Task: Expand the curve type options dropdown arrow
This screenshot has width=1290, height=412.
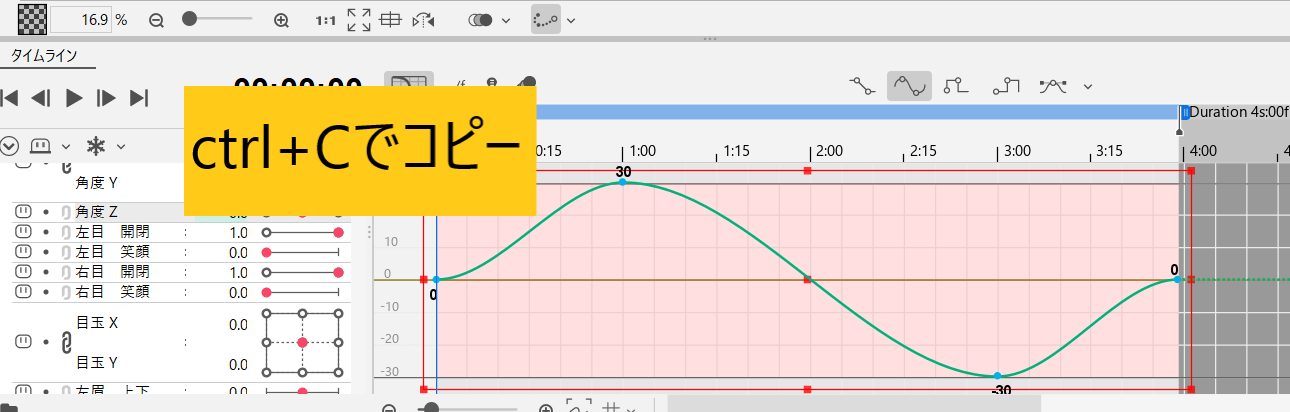Action: [1087, 86]
